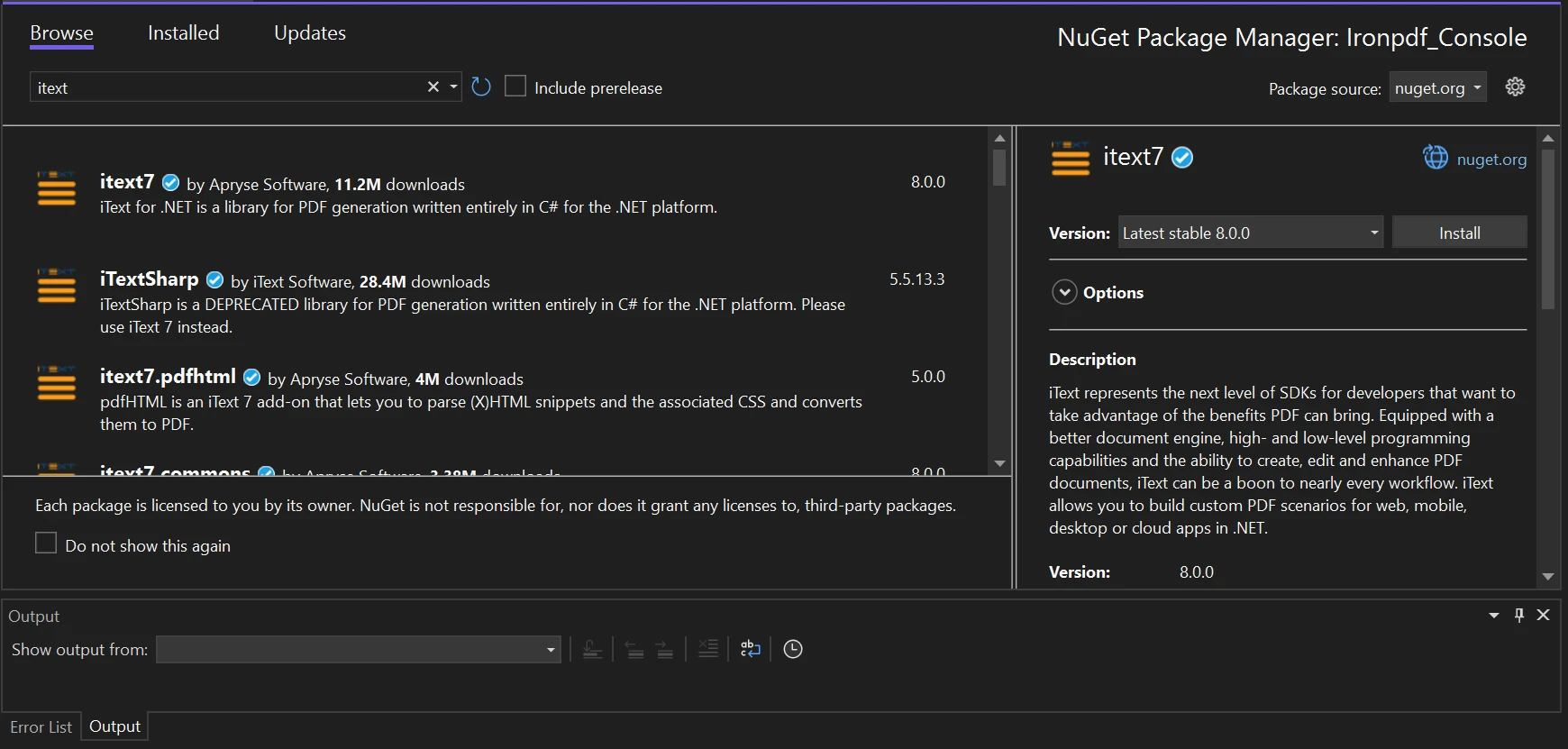The width and height of the screenshot is (1568, 749).
Task: Click the package list scrollbar thumb
Action: tap(999, 168)
